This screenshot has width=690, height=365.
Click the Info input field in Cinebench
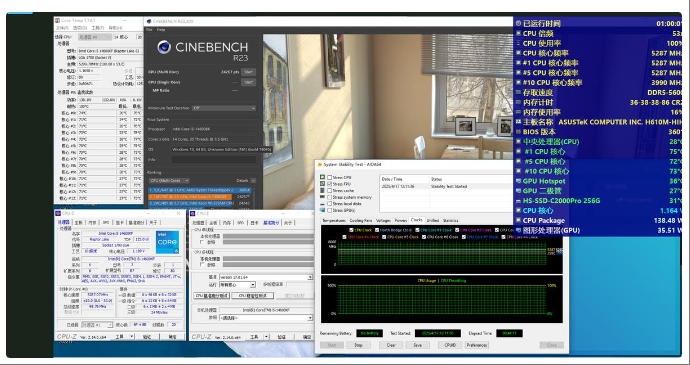pyautogui.click(x=214, y=160)
